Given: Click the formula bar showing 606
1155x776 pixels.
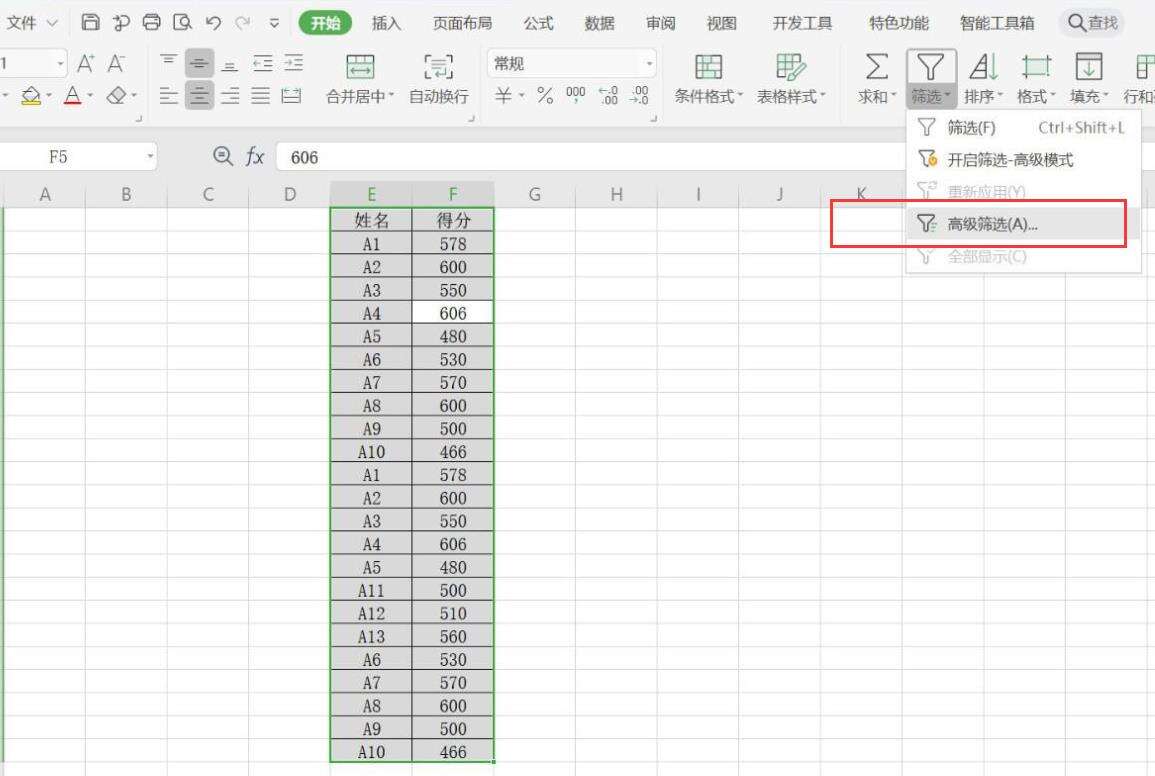Looking at the screenshot, I should [x=589, y=157].
